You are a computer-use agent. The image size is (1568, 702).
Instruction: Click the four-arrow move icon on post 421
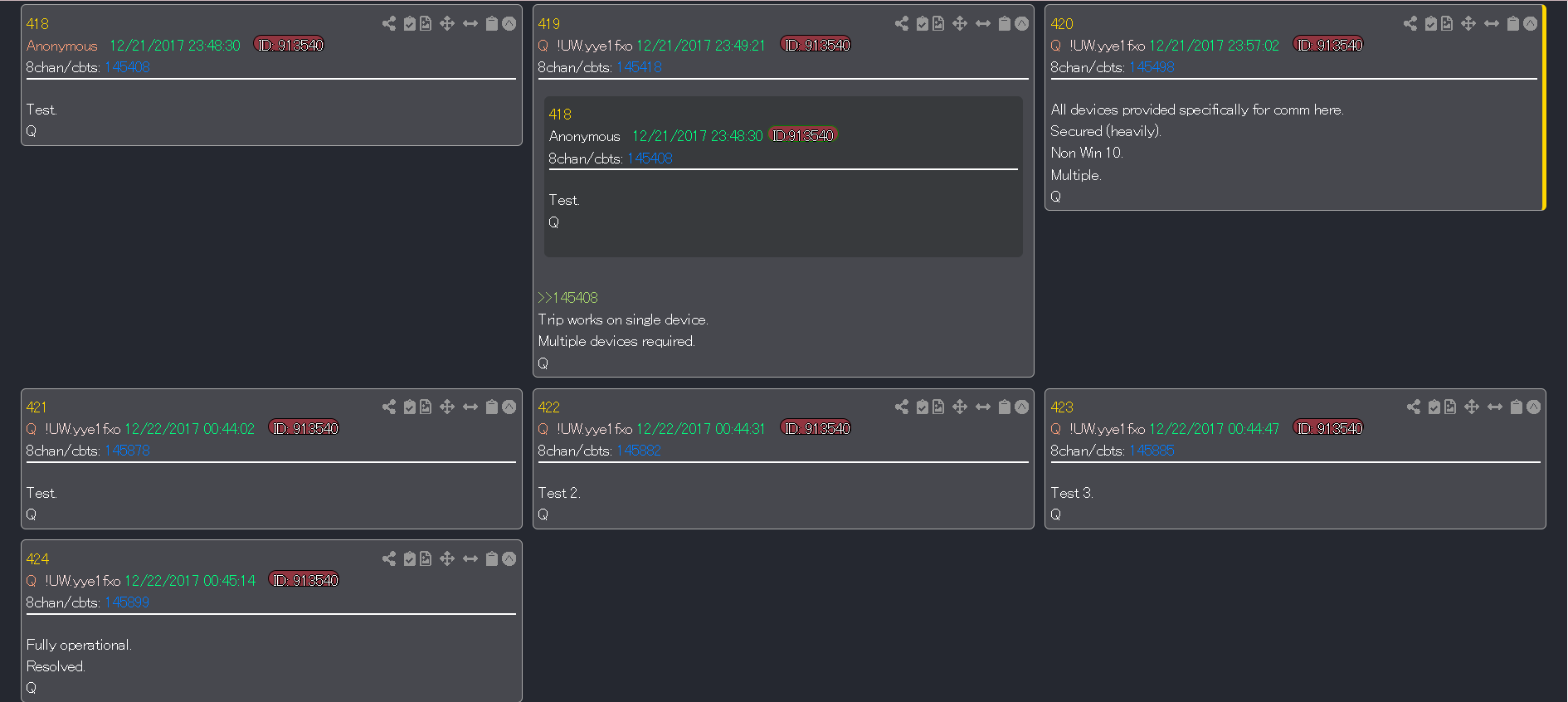pos(447,407)
